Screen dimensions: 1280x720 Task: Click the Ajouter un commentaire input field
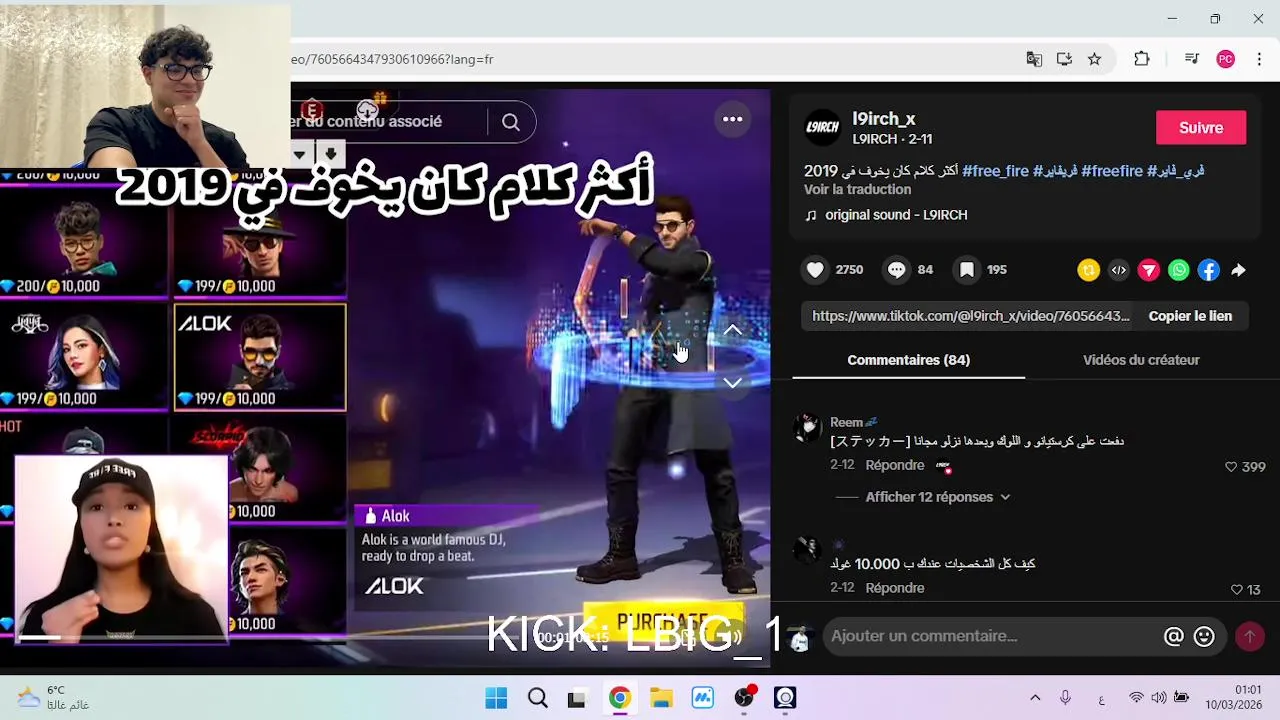tap(990, 637)
